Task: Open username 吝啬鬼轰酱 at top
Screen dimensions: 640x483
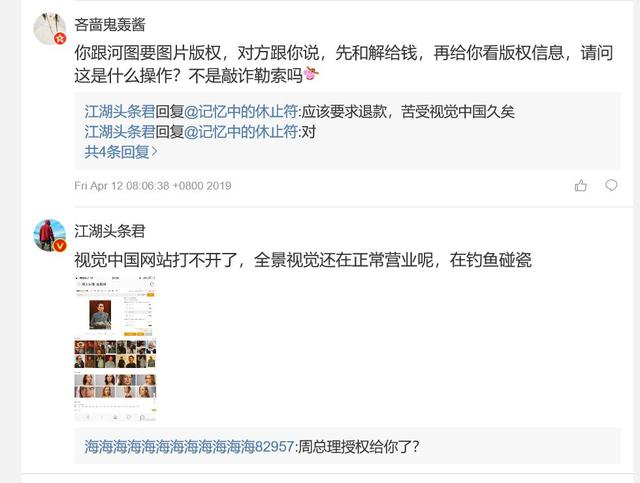Action: coord(110,25)
